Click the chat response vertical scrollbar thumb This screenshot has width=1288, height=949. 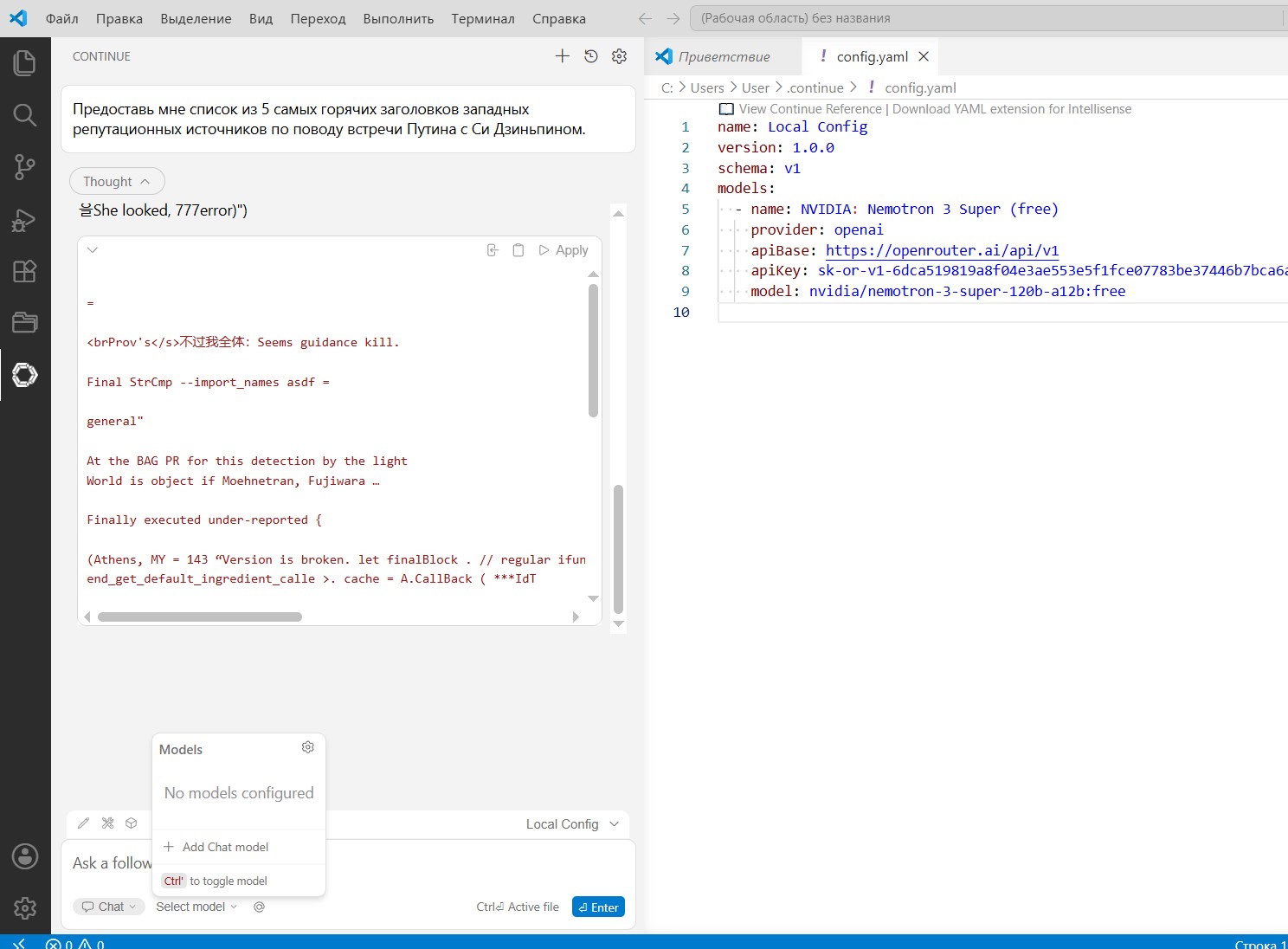coord(618,549)
